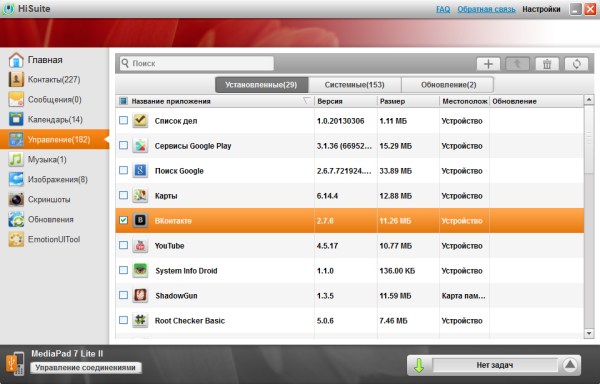Image resolution: width=600 pixels, height=384 pixels.
Task: Click the Управление соединениями button
Action: point(85,368)
